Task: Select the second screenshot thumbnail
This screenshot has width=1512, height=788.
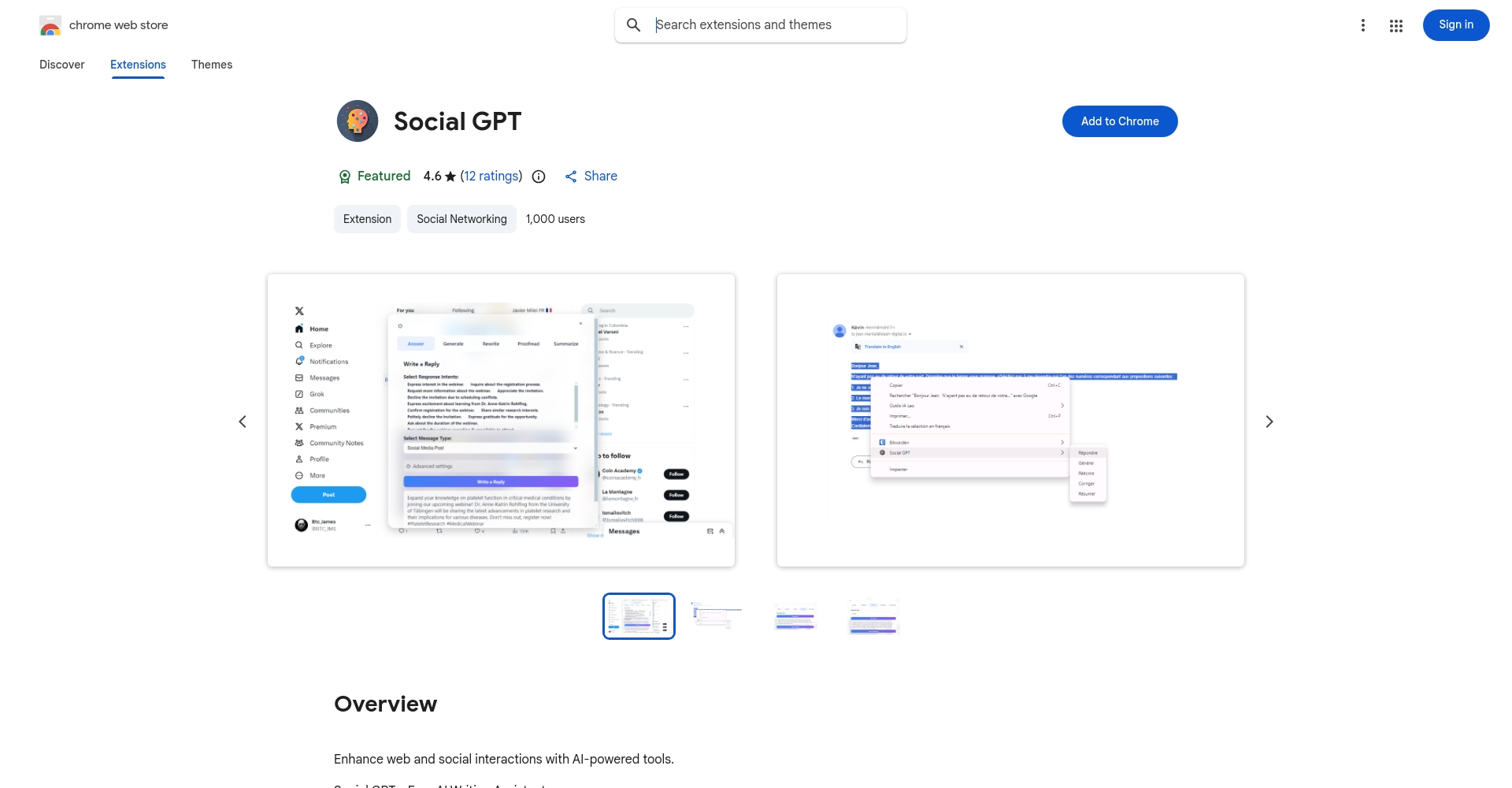Action: pyautogui.click(x=717, y=616)
